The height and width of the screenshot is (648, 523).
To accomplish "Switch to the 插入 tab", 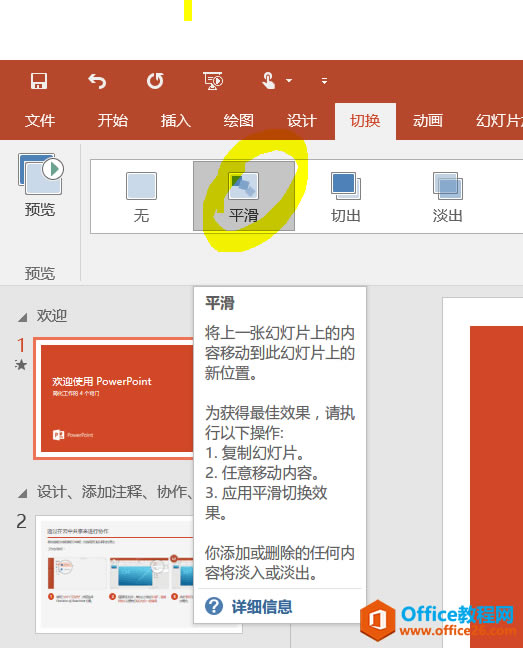I will [x=176, y=121].
